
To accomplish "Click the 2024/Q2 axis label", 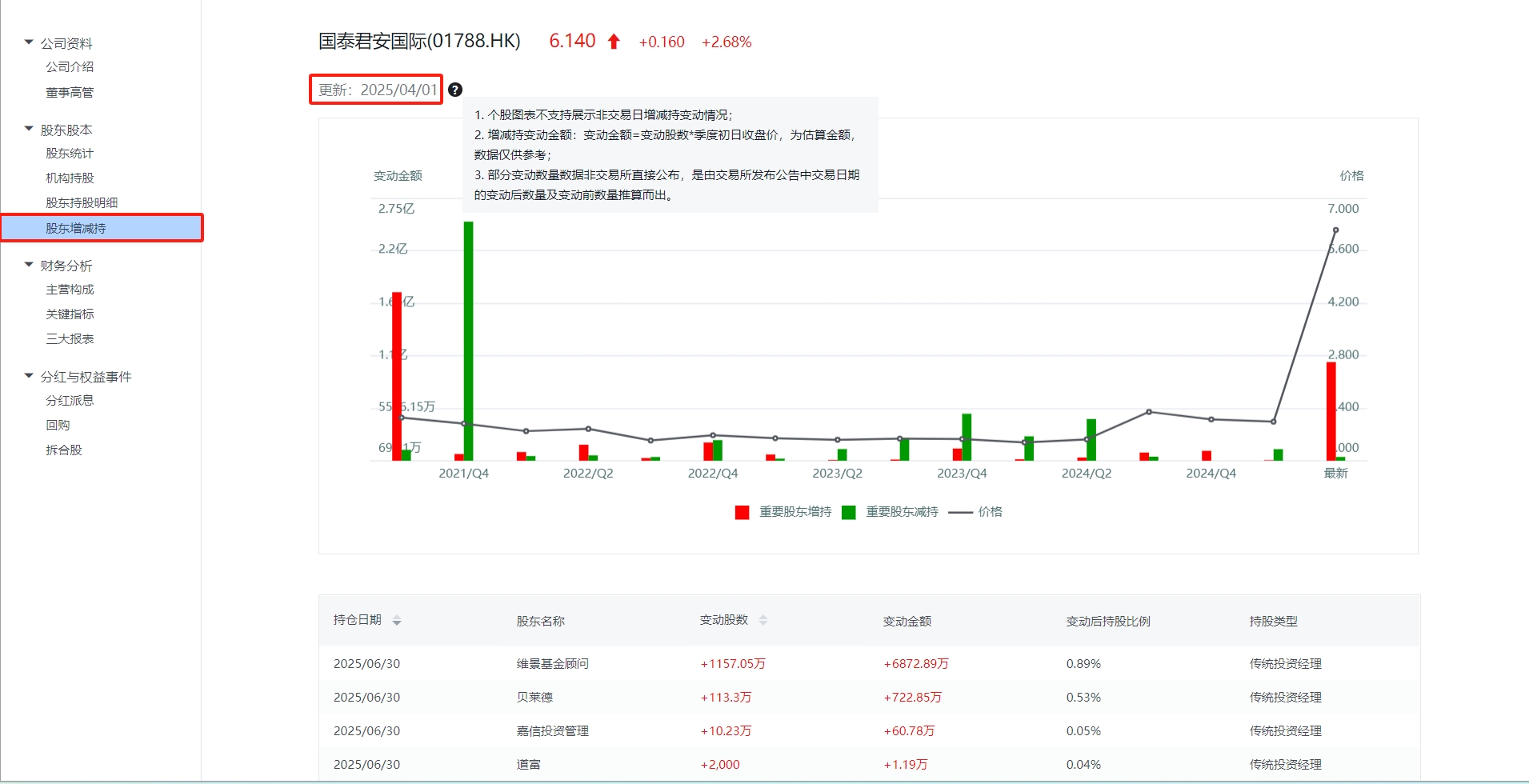I will 1087,474.
